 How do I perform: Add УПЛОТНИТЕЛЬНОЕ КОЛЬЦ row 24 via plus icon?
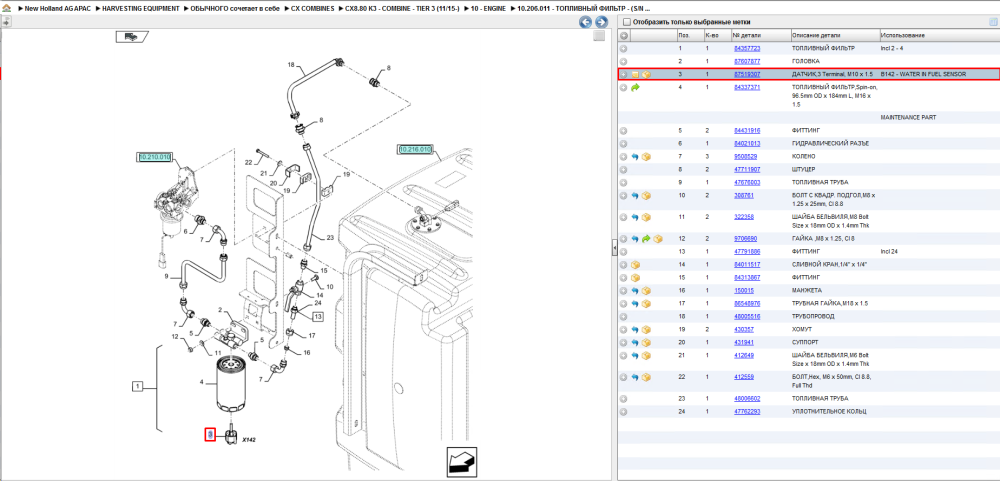(624, 411)
